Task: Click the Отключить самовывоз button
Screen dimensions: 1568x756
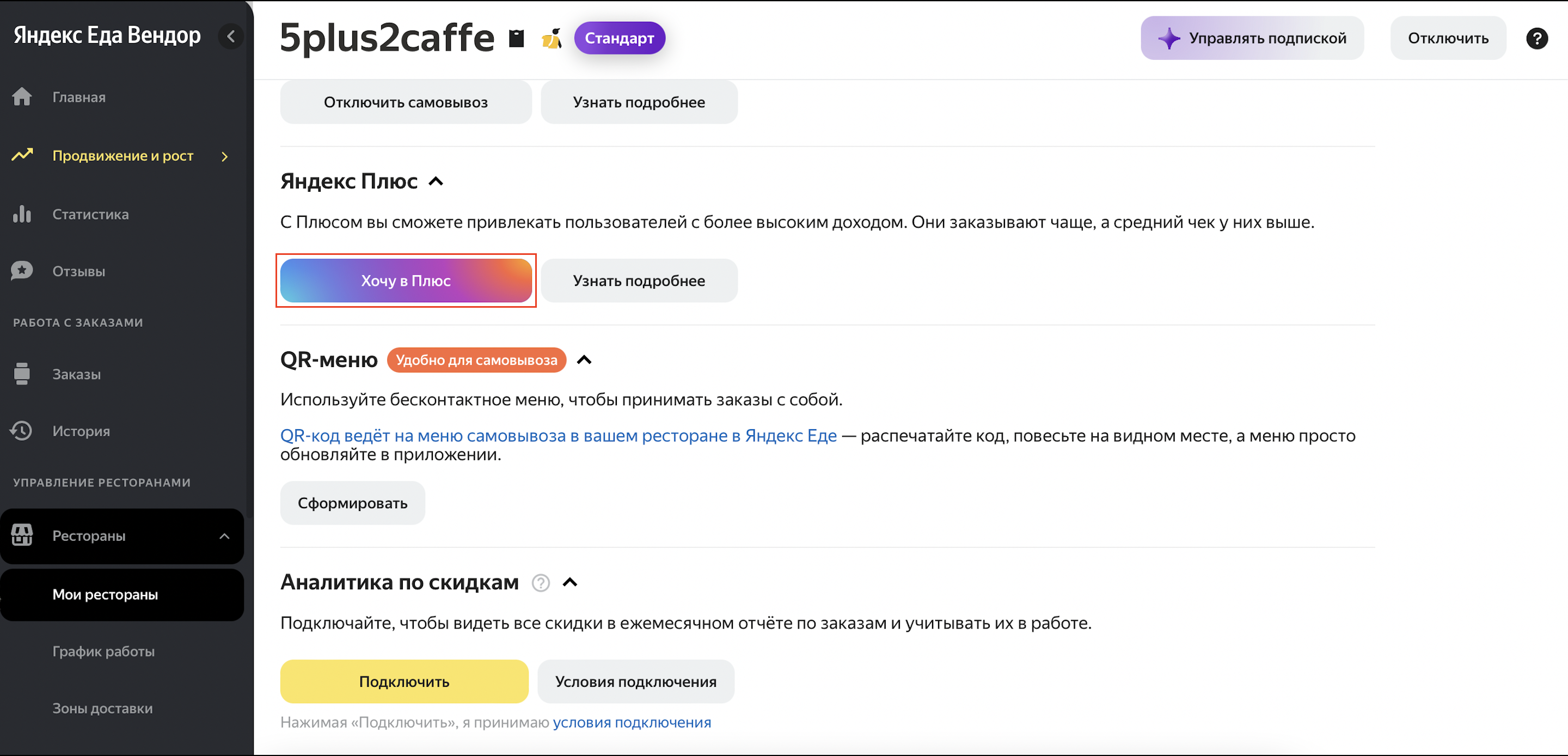Action: (x=406, y=102)
